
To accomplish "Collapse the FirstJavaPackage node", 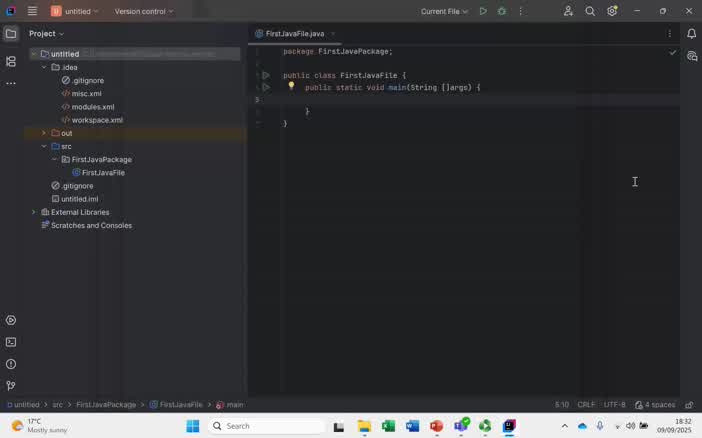I will coord(55,159).
